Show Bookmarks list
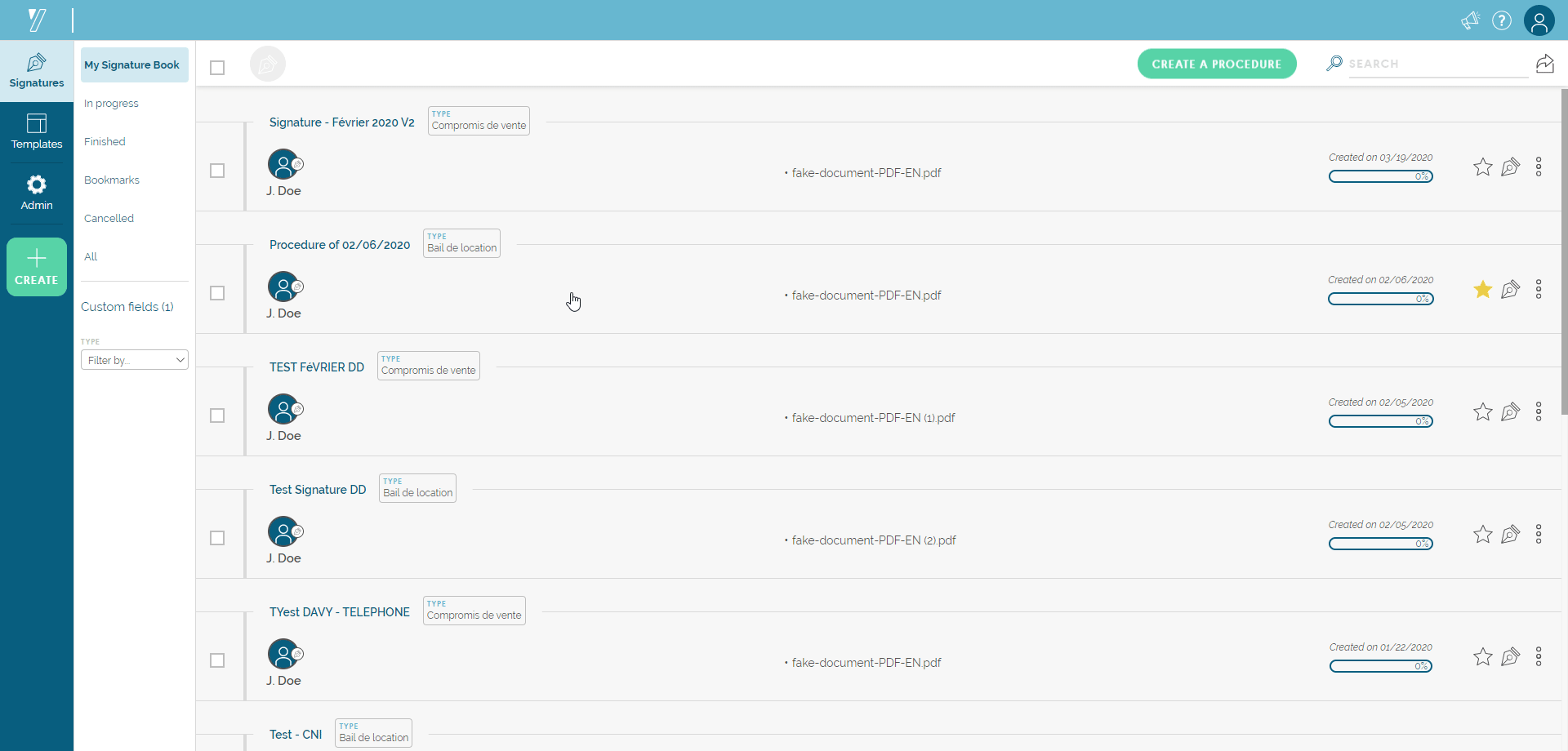The image size is (1568, 751). click(112, 180)
